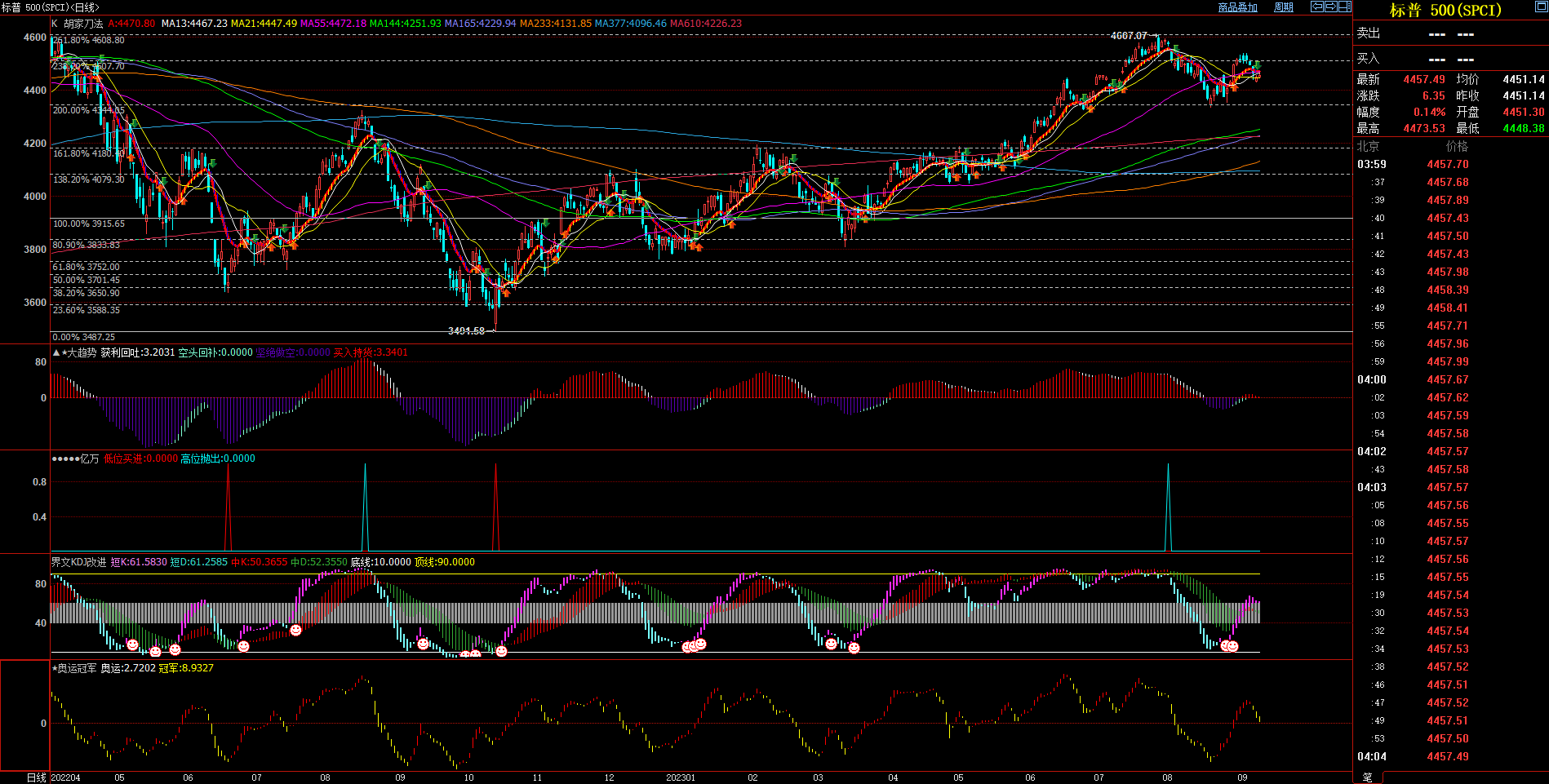Click the rightmost smiley face KD signal
1549x784 pixels.
click(1232, 646)
